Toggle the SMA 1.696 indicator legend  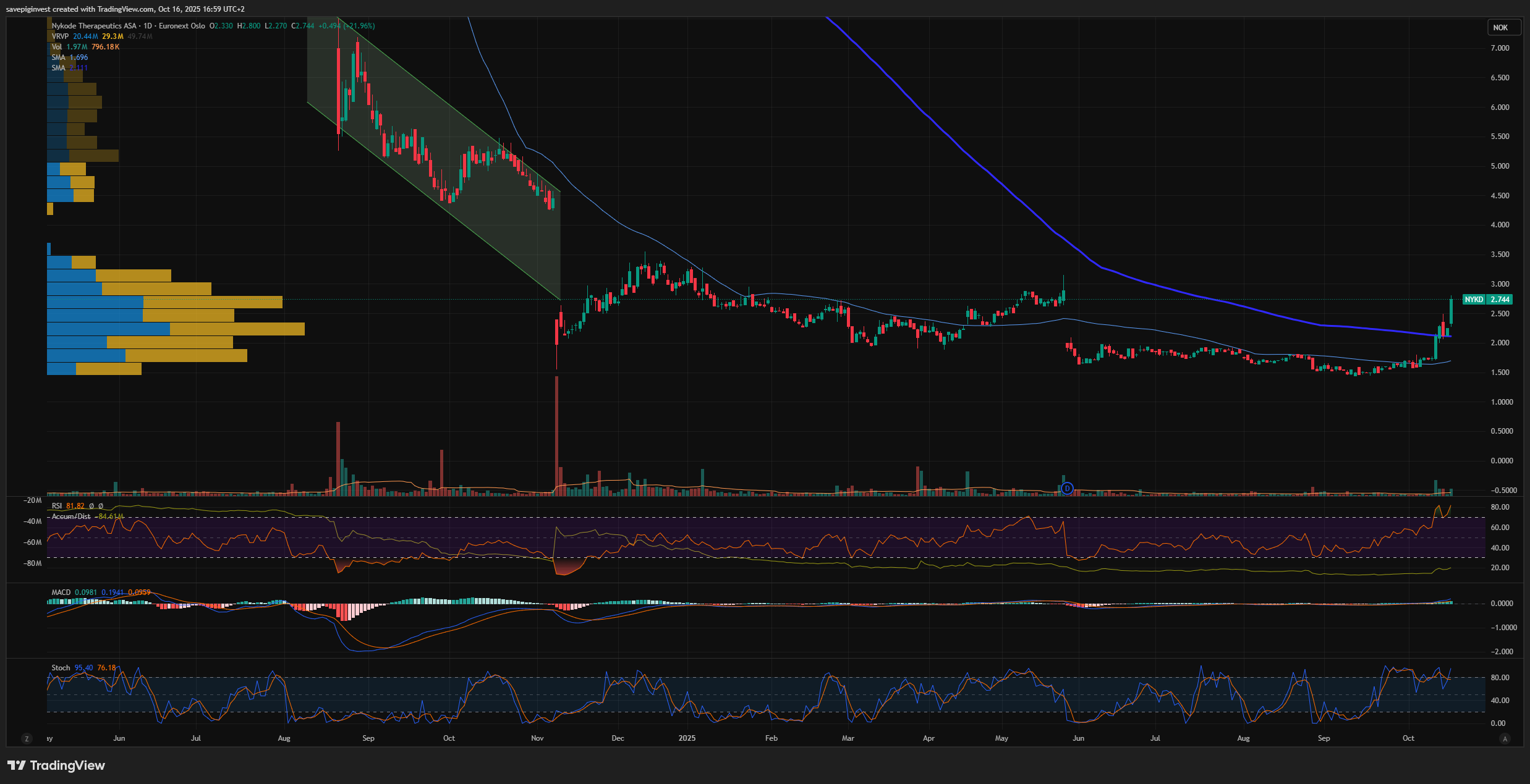(x=59, y=57)
